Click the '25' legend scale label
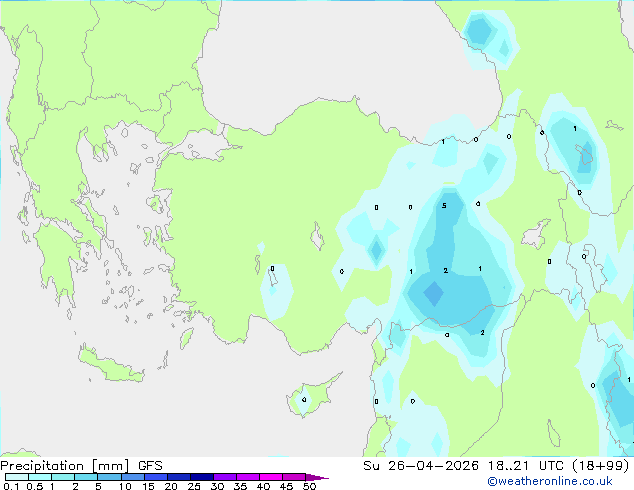 coord(194,486)
